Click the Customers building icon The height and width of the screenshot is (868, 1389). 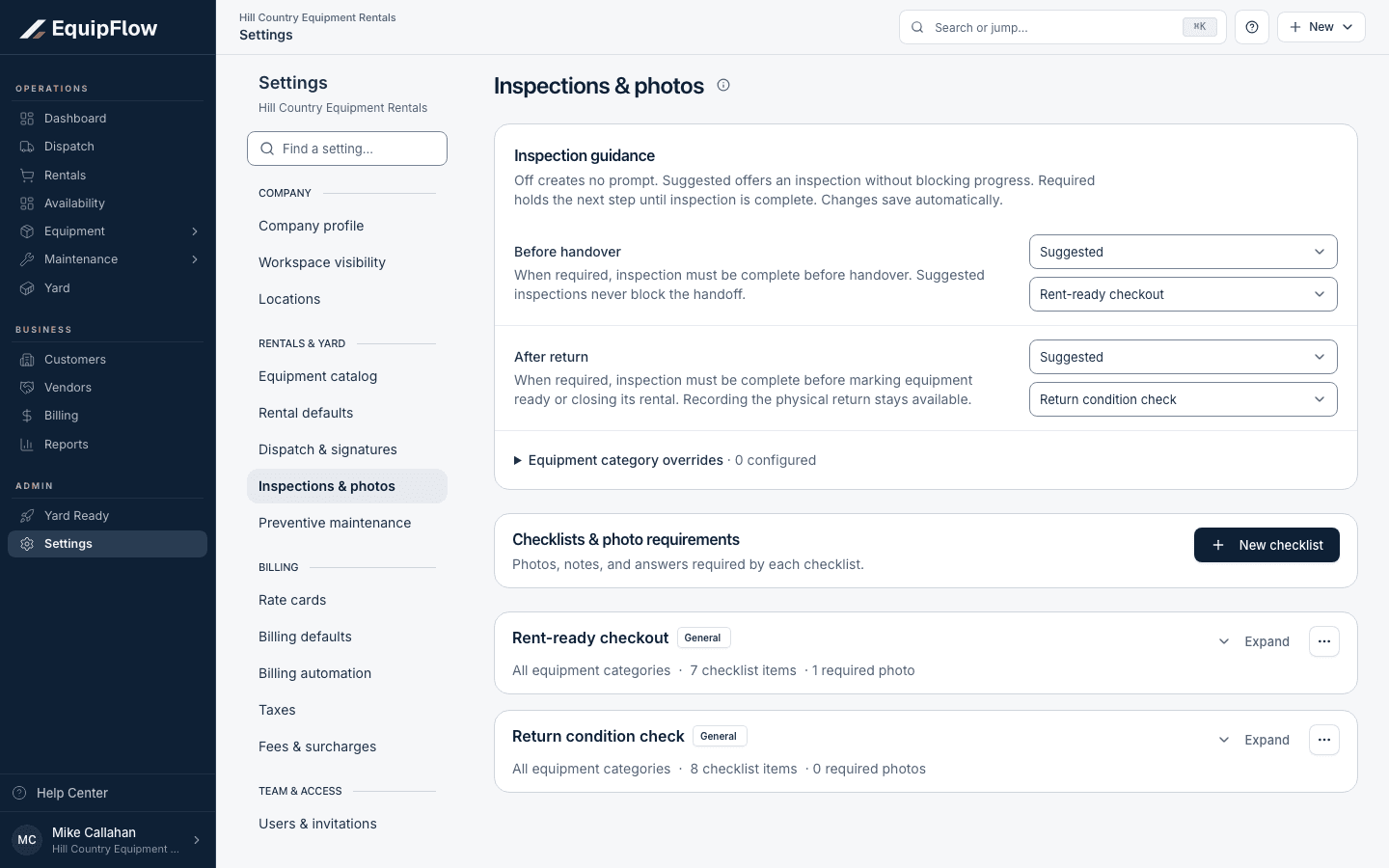(27, 360)
